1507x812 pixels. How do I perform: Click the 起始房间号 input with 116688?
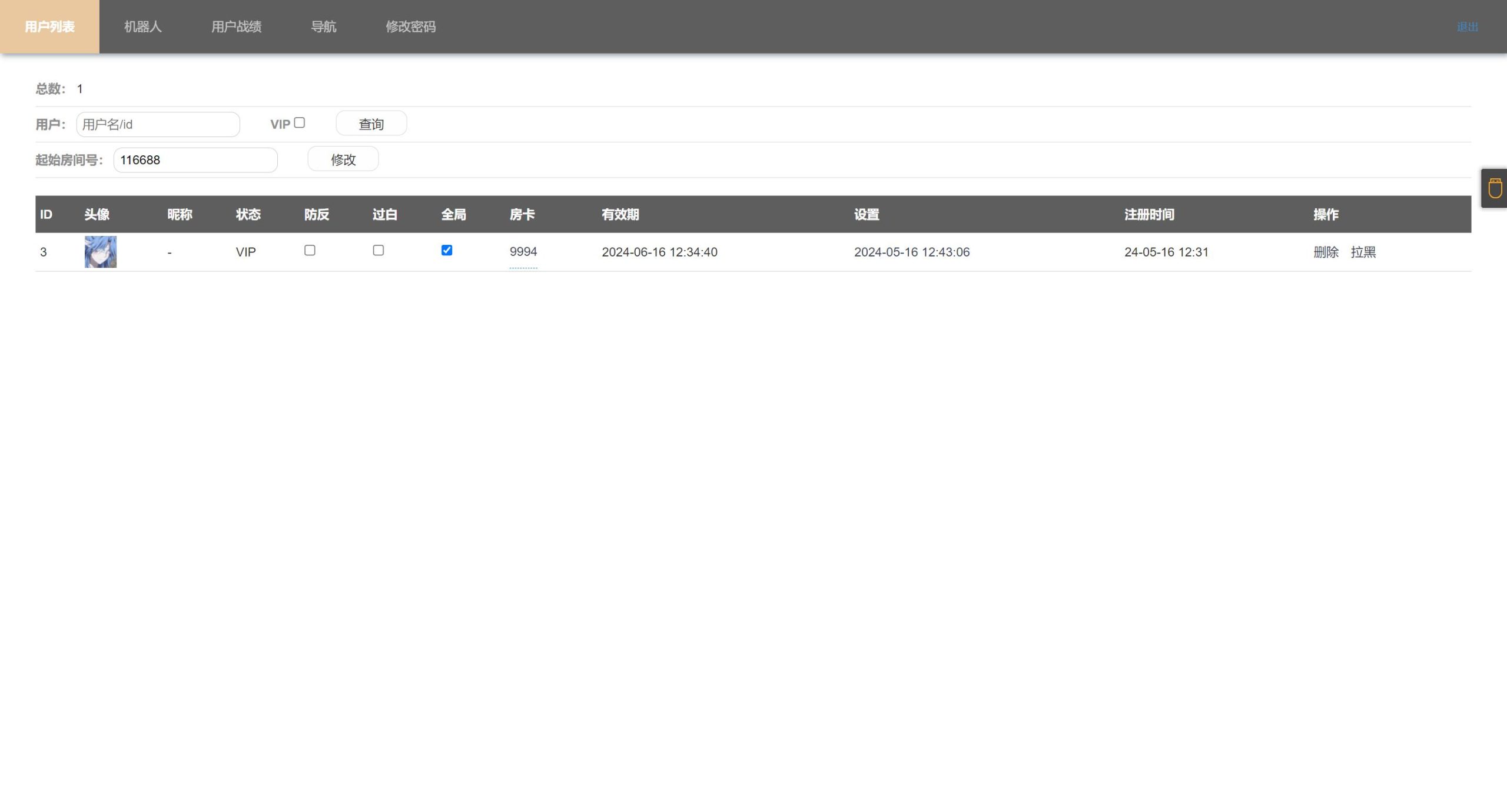(195, 160)
